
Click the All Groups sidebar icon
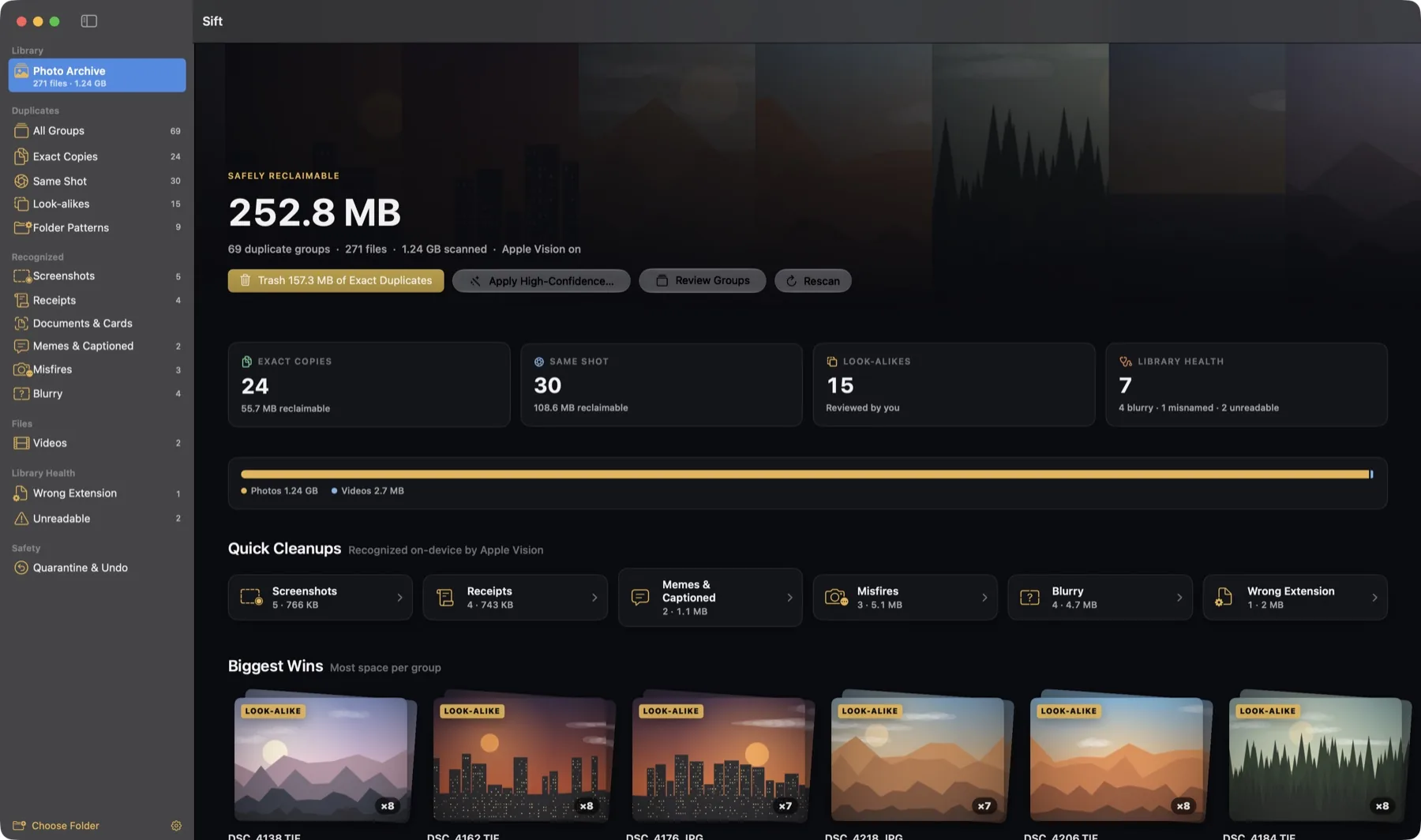pyautogui.click(x=21, y=131)
